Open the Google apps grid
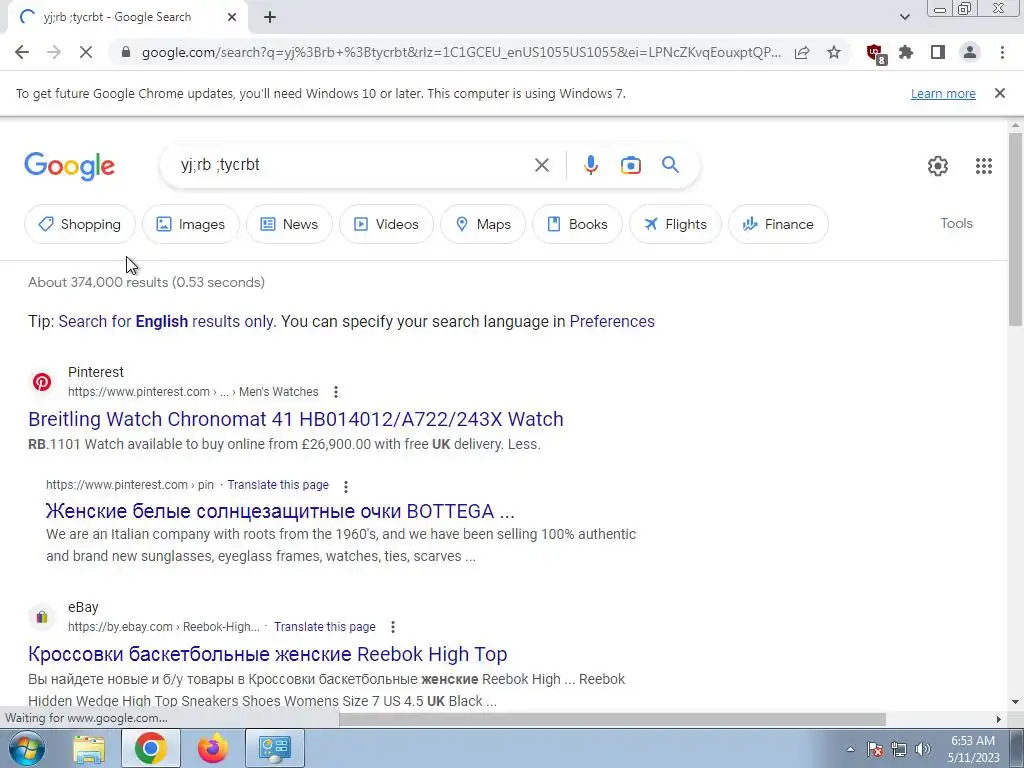The height and width of the screenshot is (768, 1024). click(x=984, y=166)
